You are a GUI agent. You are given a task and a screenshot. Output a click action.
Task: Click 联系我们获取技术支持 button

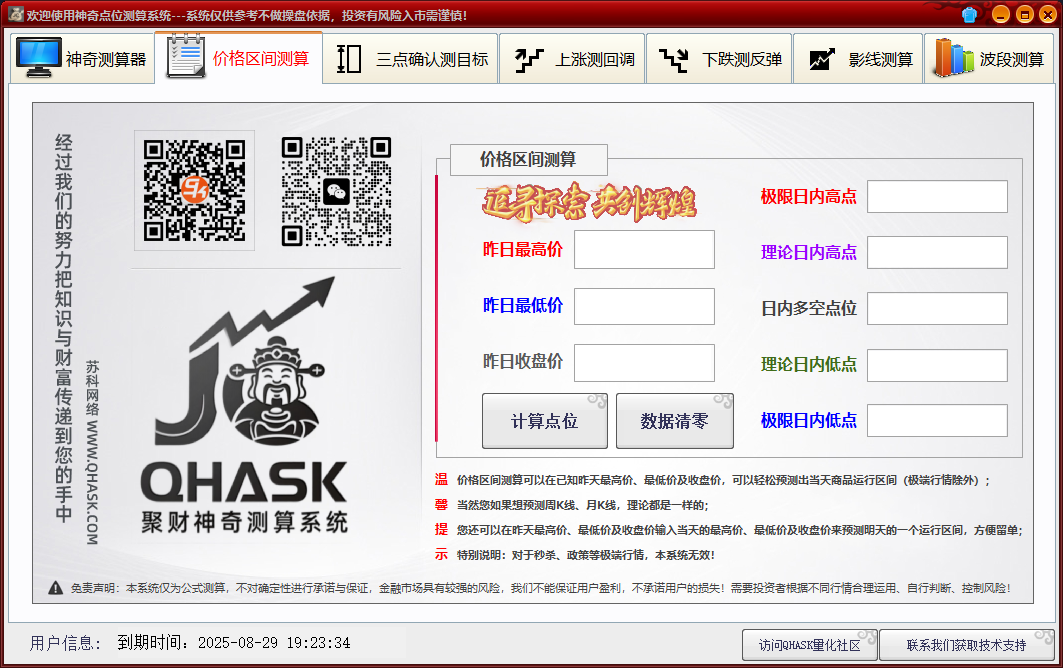[x=967, y=645]
